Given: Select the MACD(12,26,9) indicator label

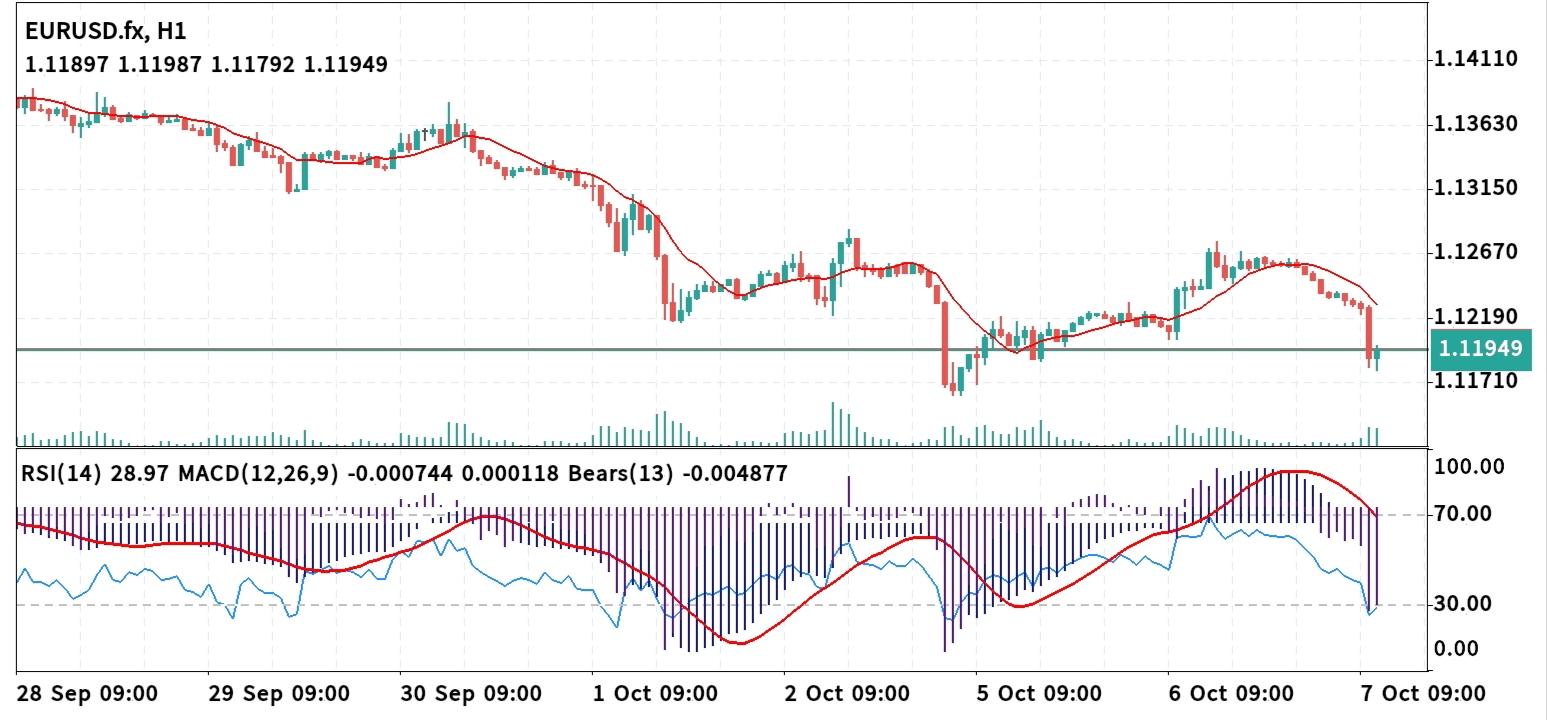Looking at the screenshot, I should [258, 474].
